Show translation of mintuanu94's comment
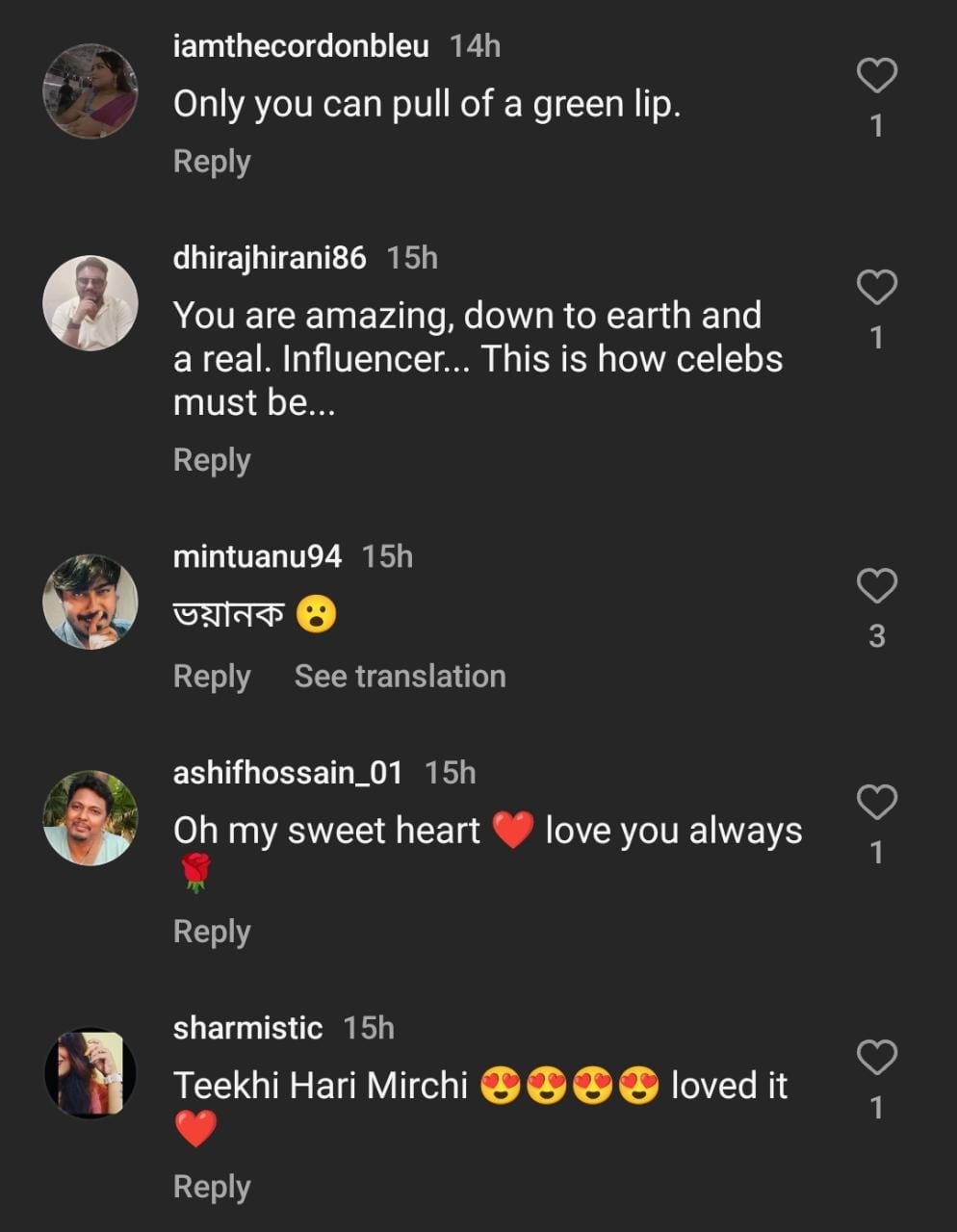Screen dimensions: 957x1232 (x=400, y=677)
